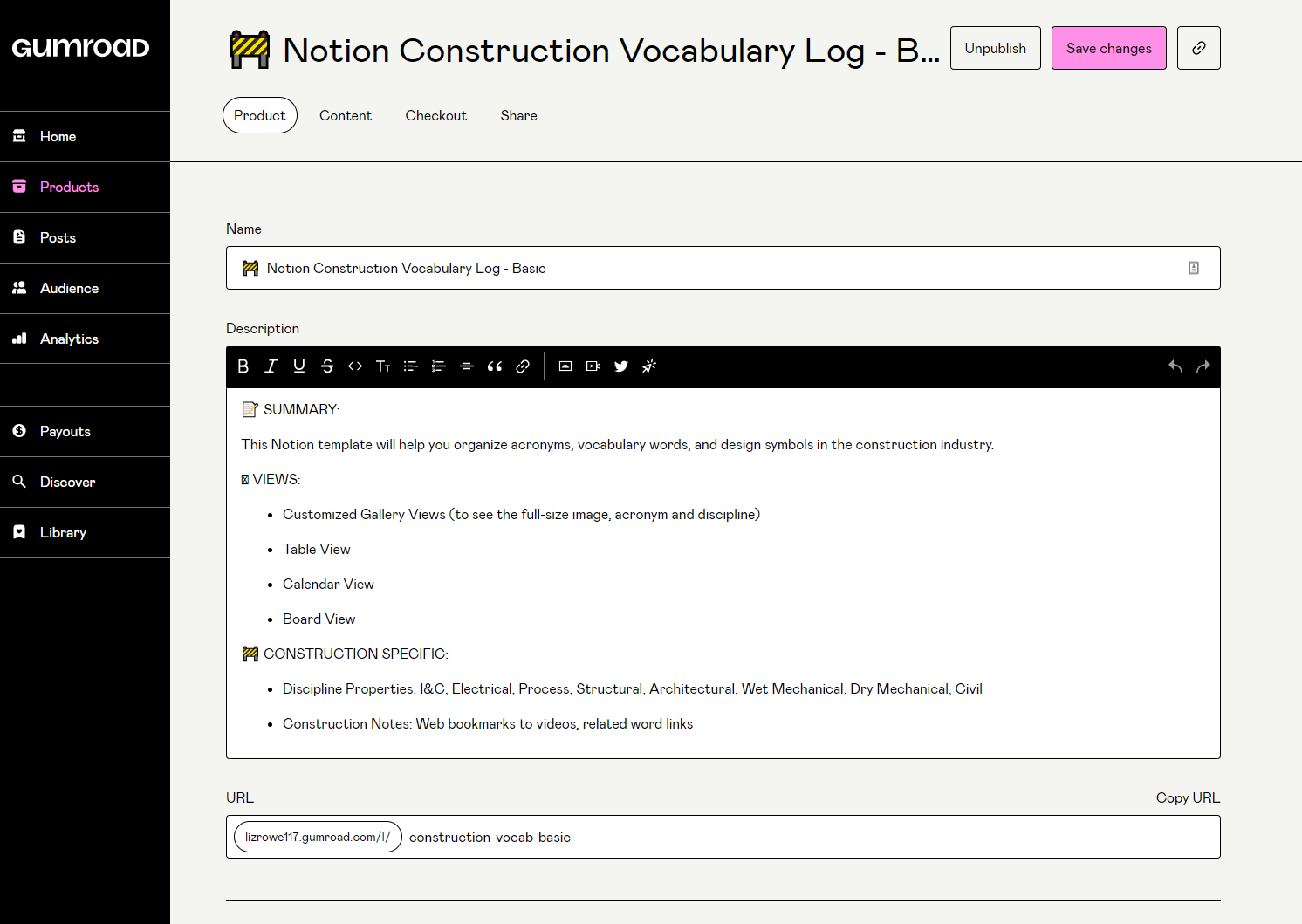Image resolution: width=1302 pixels, height=924 pixels.
Task: Apply strikethrough formatting
Action: 327,366
